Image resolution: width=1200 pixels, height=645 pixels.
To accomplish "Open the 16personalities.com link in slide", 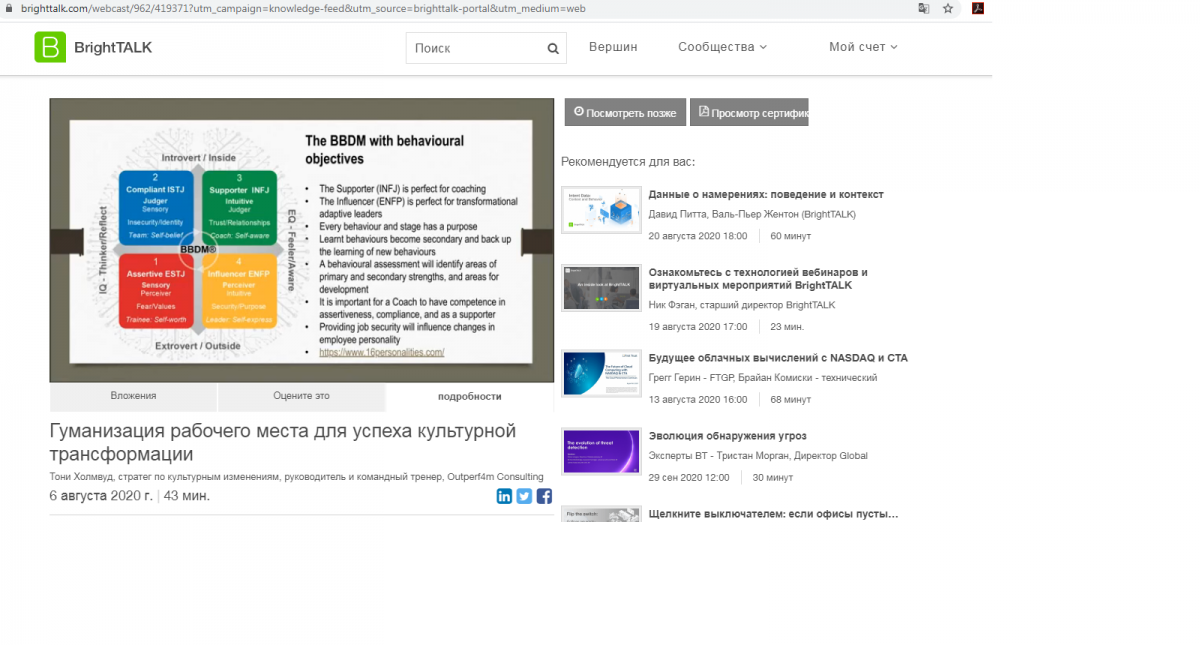I will coord(381,353).
